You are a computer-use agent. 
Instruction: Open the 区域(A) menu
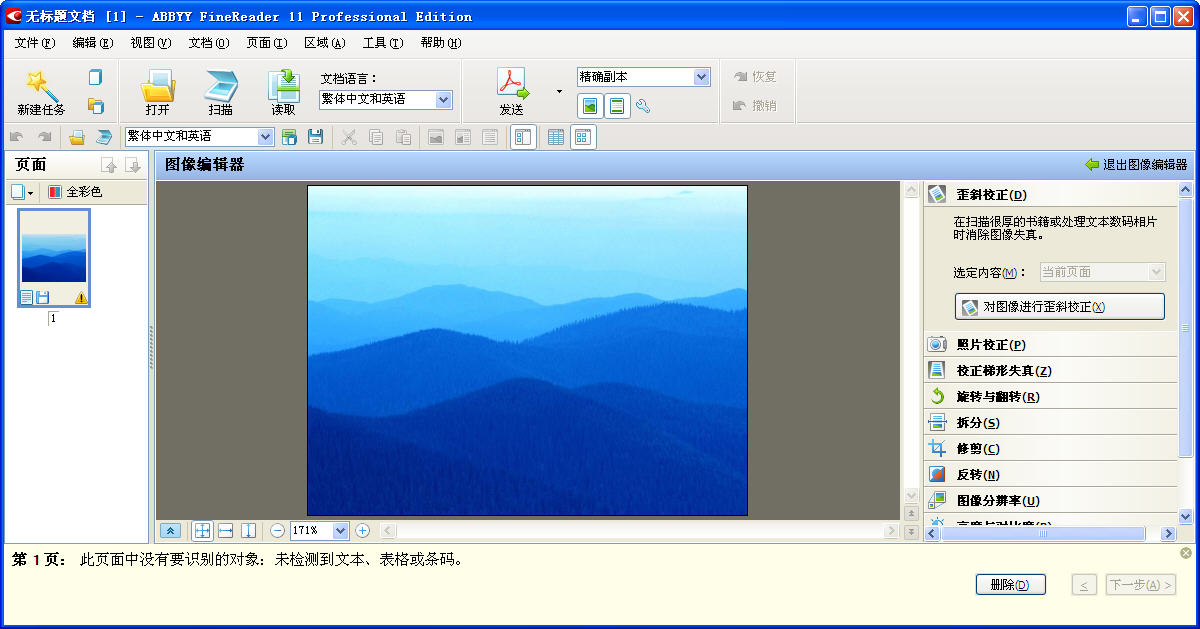(324, 43)
